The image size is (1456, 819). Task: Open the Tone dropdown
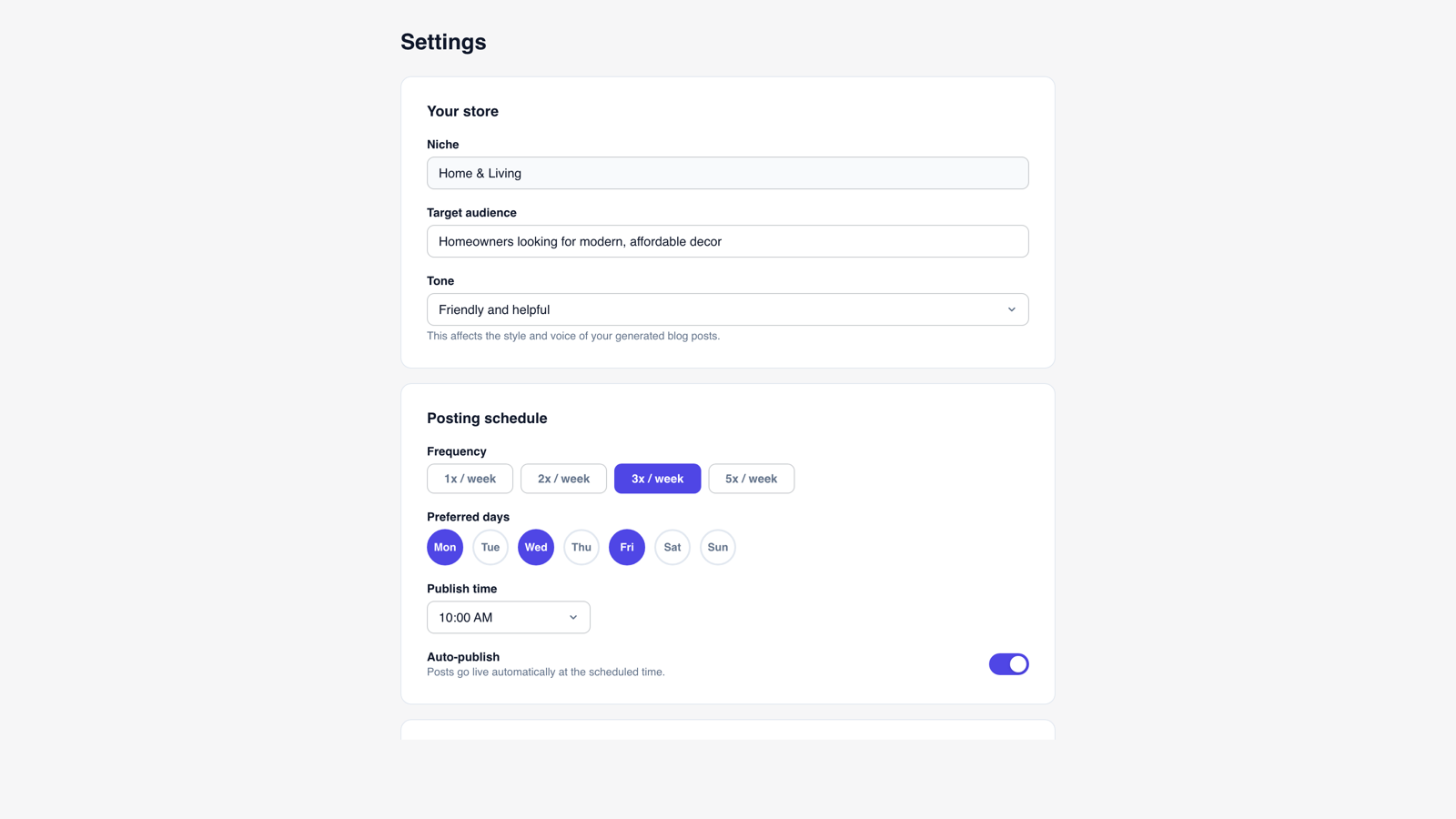click(x=727, y=309)
